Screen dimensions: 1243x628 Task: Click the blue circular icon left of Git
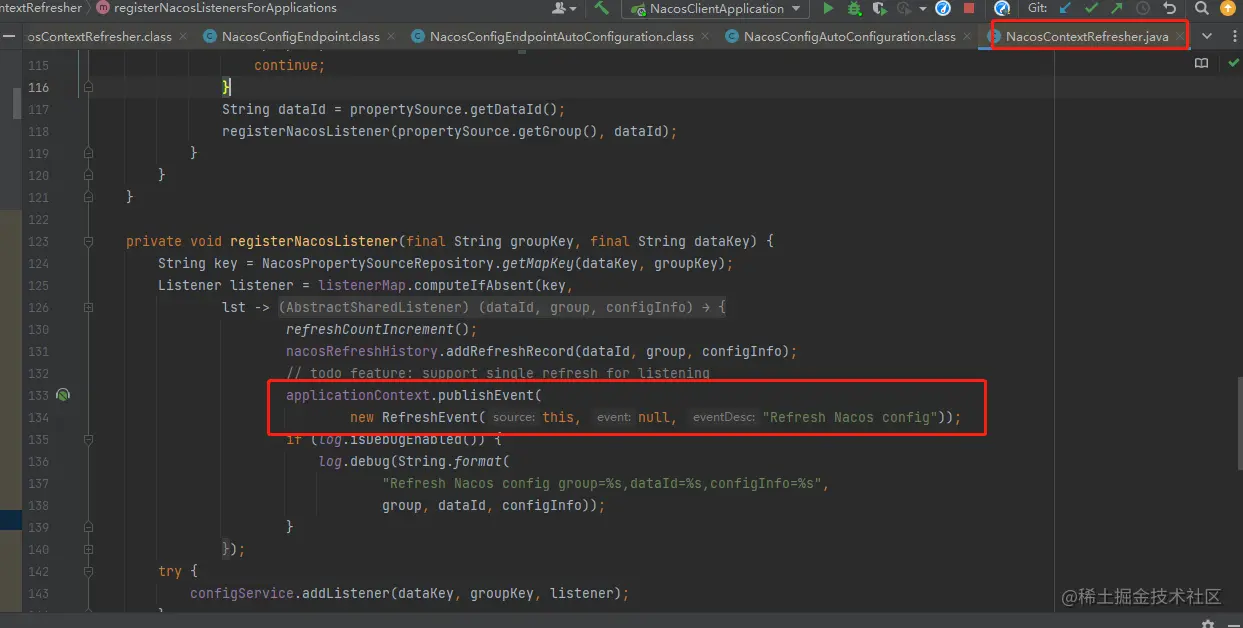[1002, 8]
